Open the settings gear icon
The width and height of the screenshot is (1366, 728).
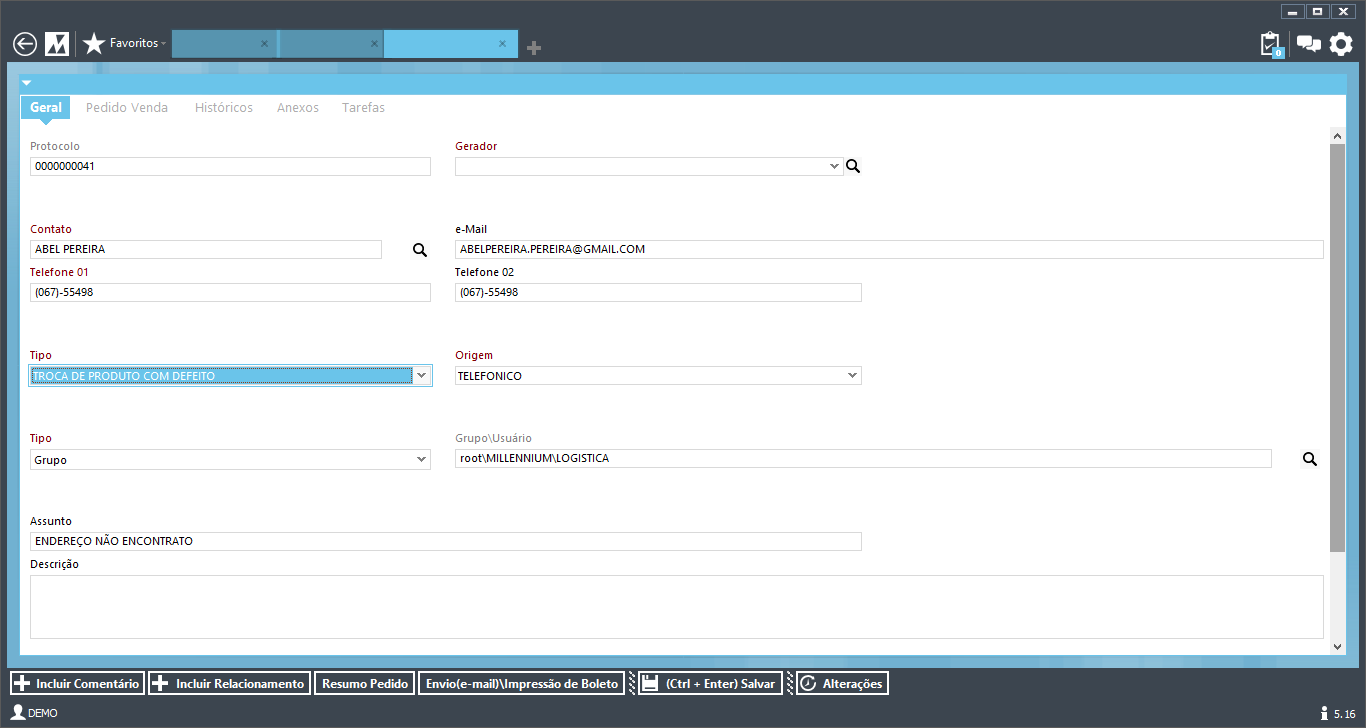point(1341,44)
